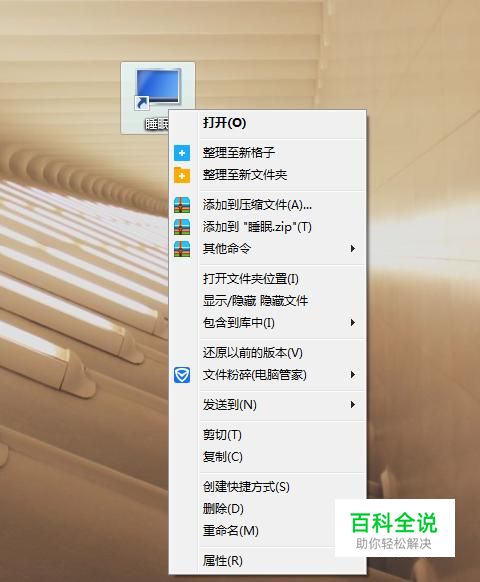
Task: Open 包含到库中(I) menu entry
Action: click(x=267, y=323)
